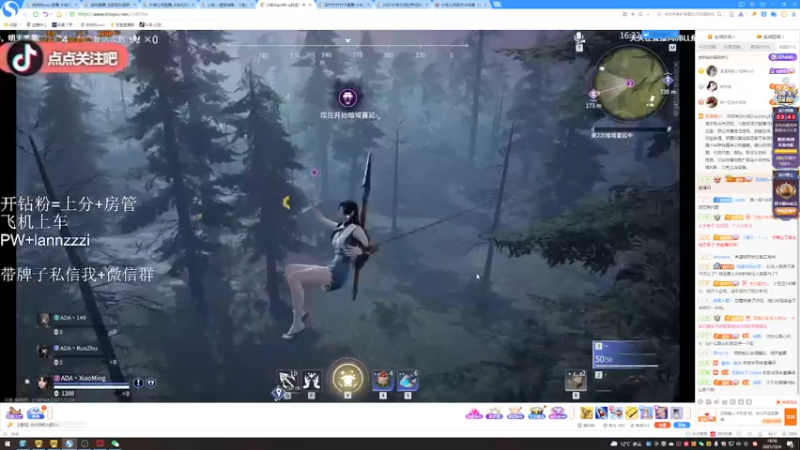Click ADA~XiaoMing health bar
Viewport: 800px width, 450px height.
coord(91,386)
